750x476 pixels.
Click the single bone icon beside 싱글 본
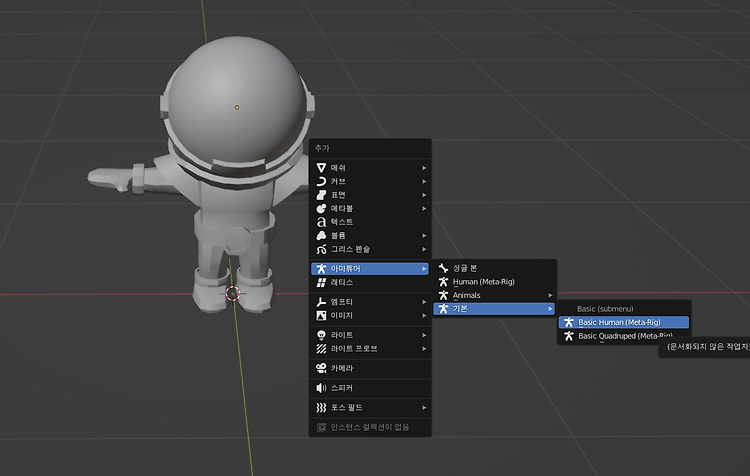(443, 268)
